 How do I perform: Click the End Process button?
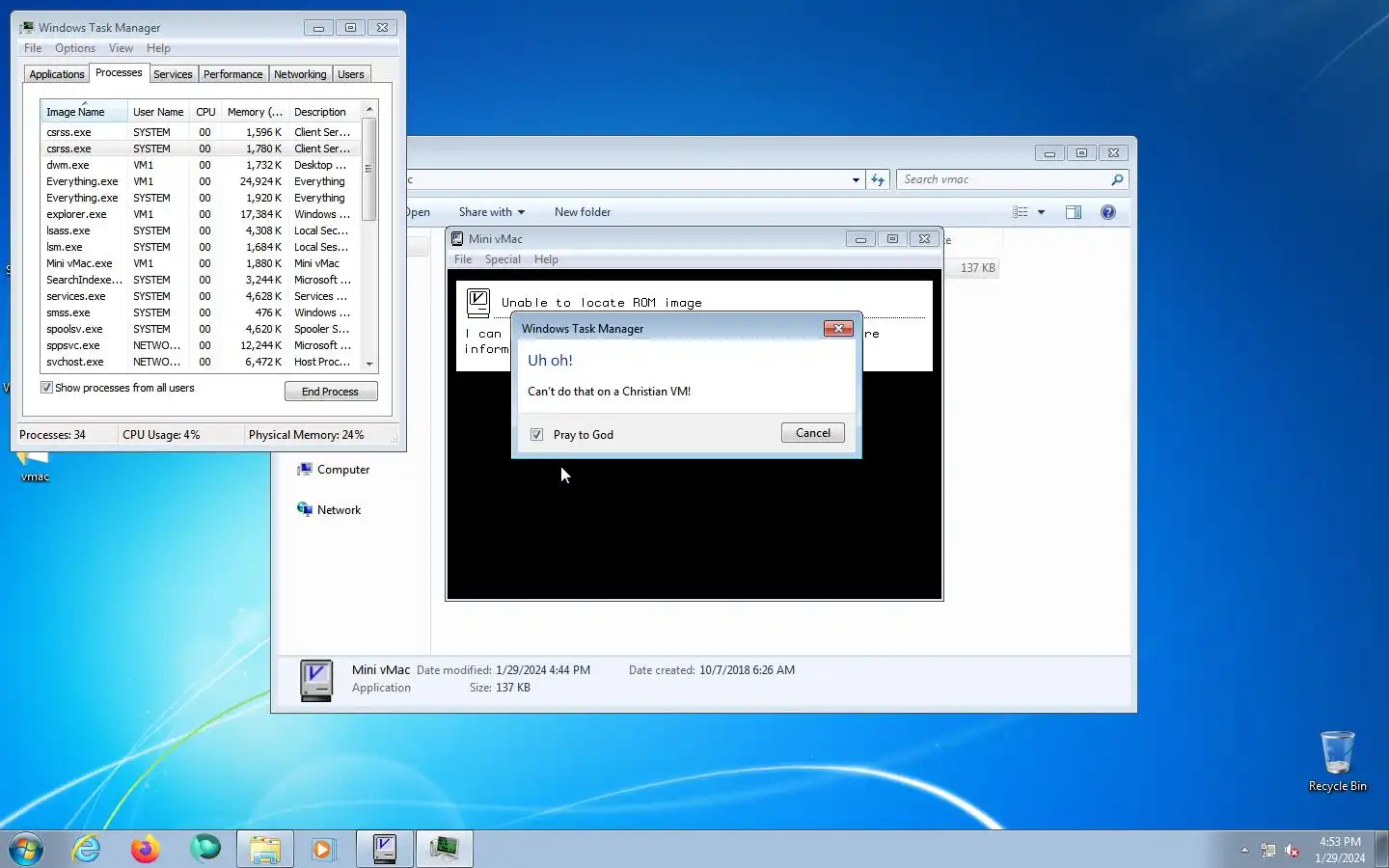tap(331, 392)
